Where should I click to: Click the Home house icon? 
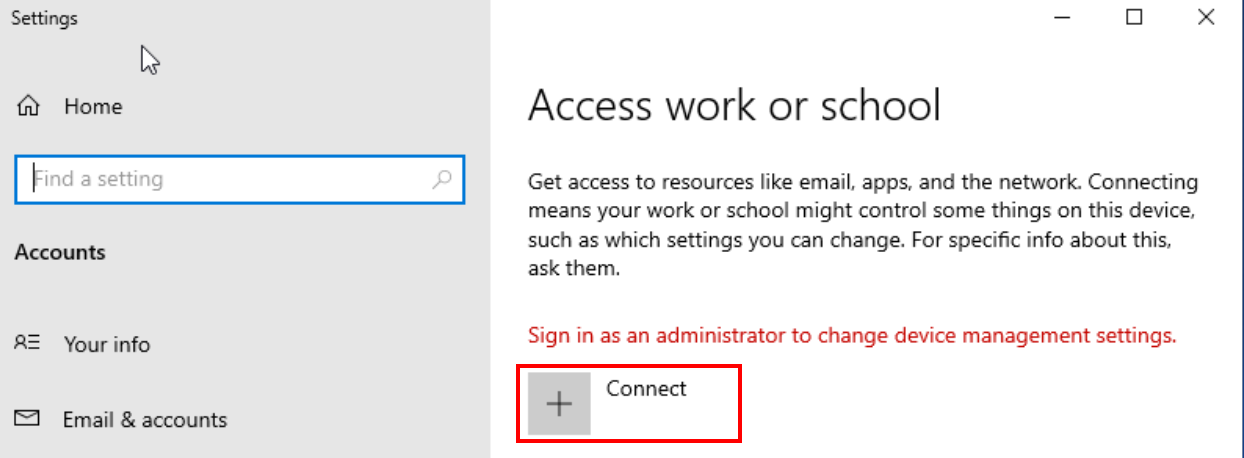28,106
